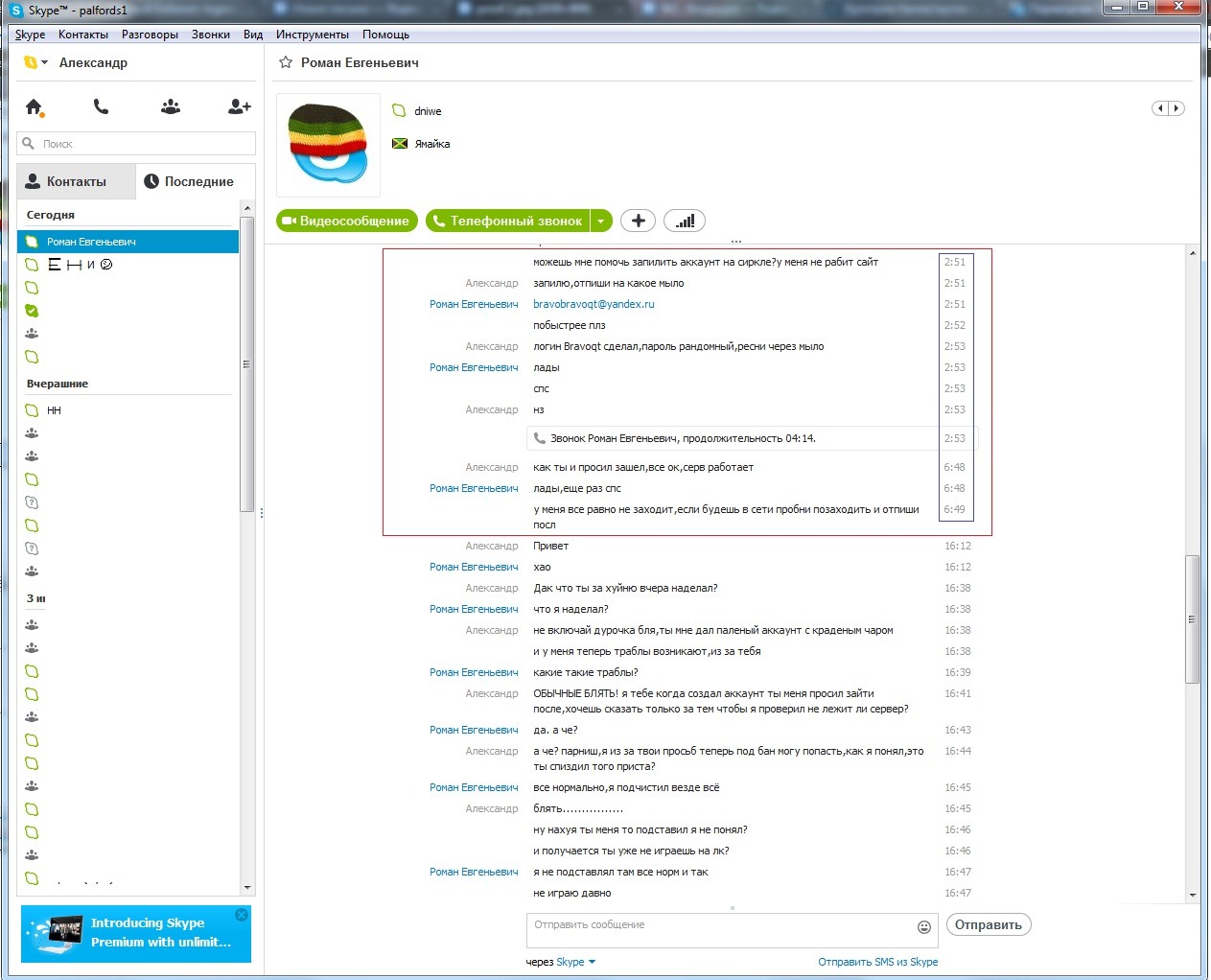
Task: Click the 'Отправить SMS из Skype' link
Action: (878, 962)
